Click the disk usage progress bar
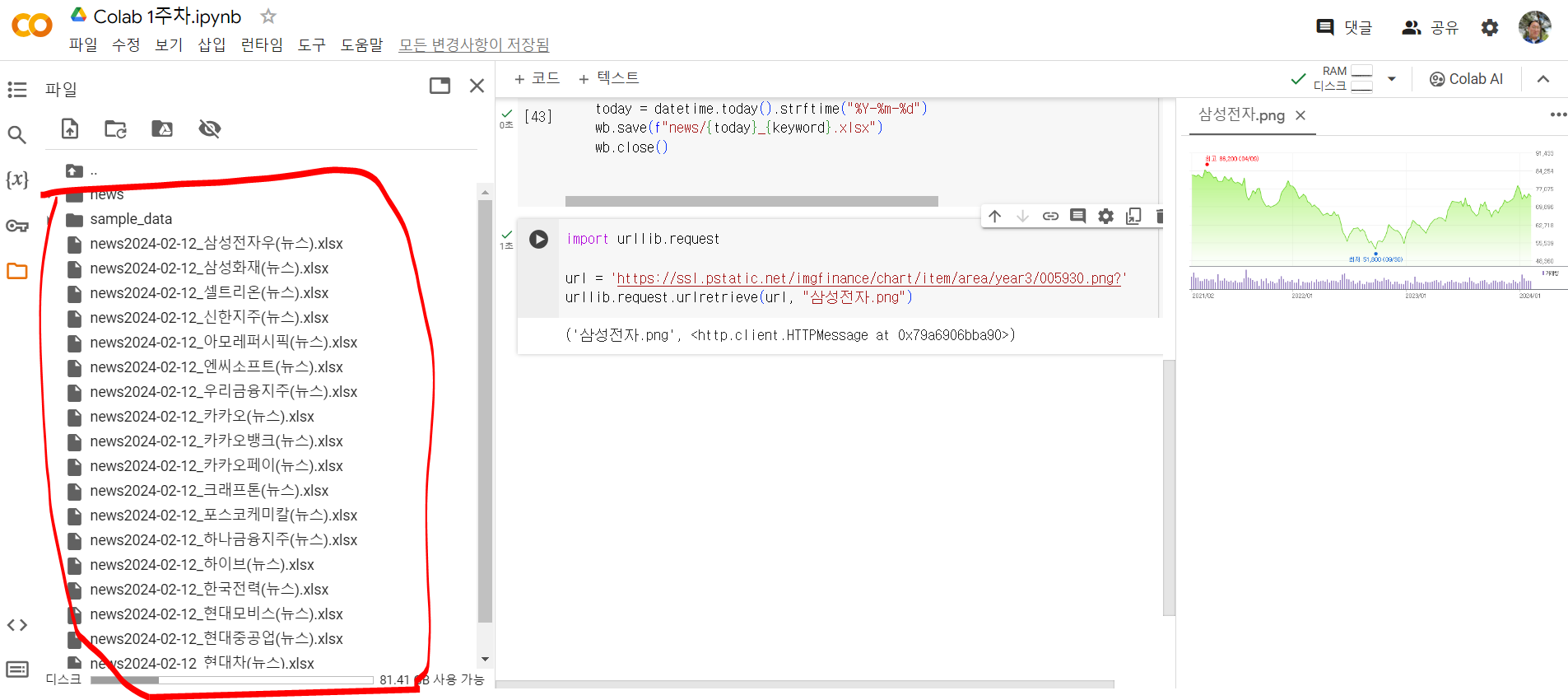Image resolution: width=1568 pixels, height=700 pixels. (x=231, y=680)
